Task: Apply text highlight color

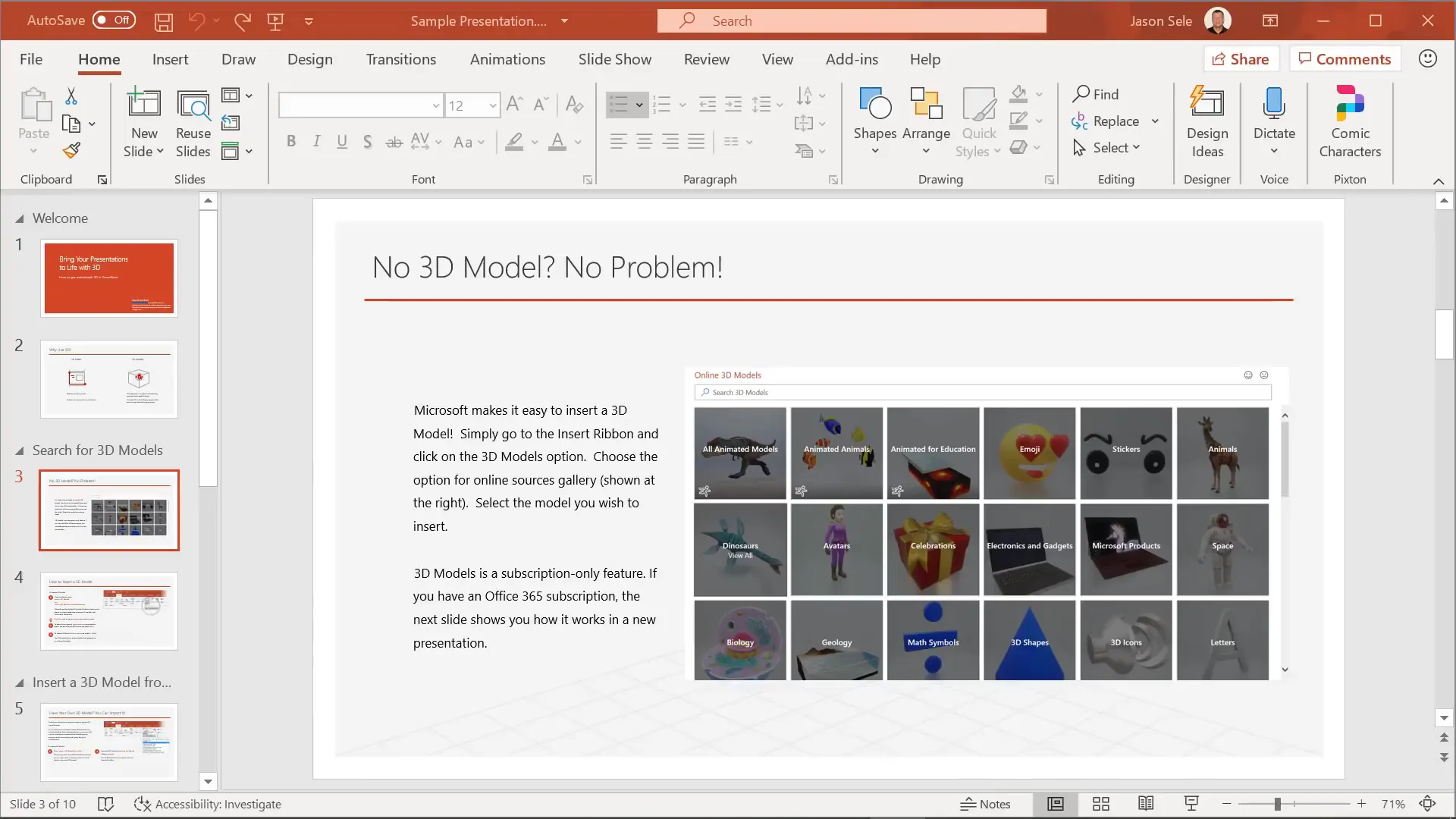Action: click(515, 142)
